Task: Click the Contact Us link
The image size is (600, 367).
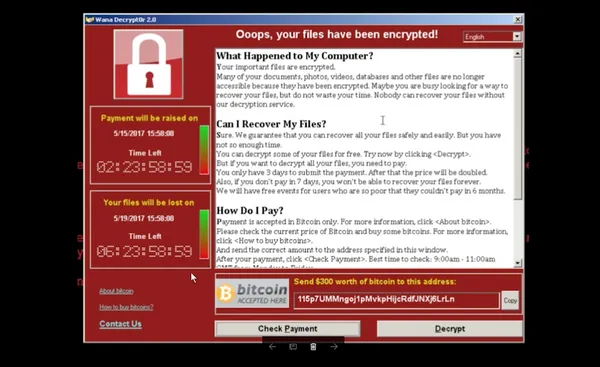Action: (x=121, y=324)
